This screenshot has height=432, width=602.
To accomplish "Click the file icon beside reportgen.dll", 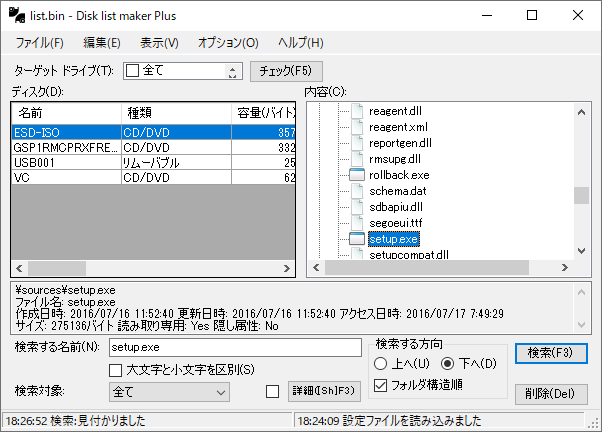I will pos(357,143).
